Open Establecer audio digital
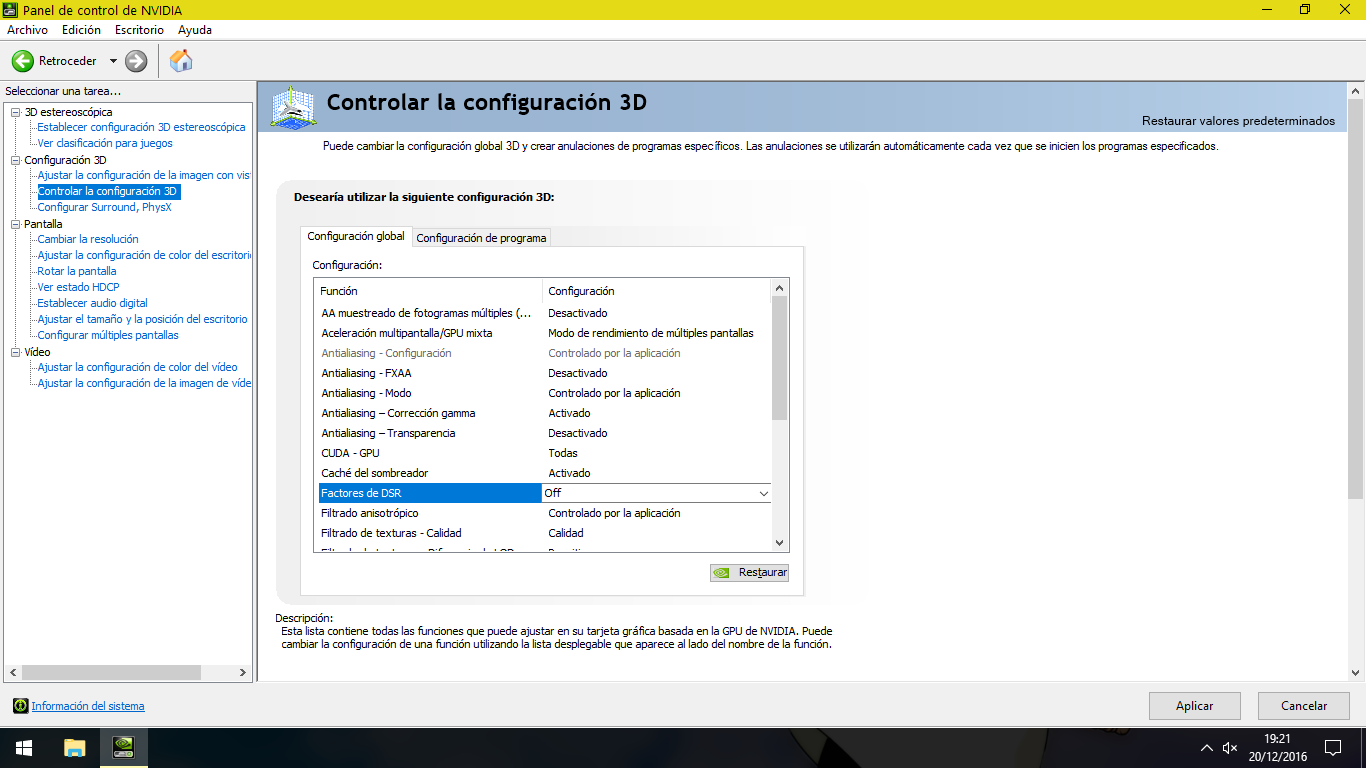 (92, 303)
